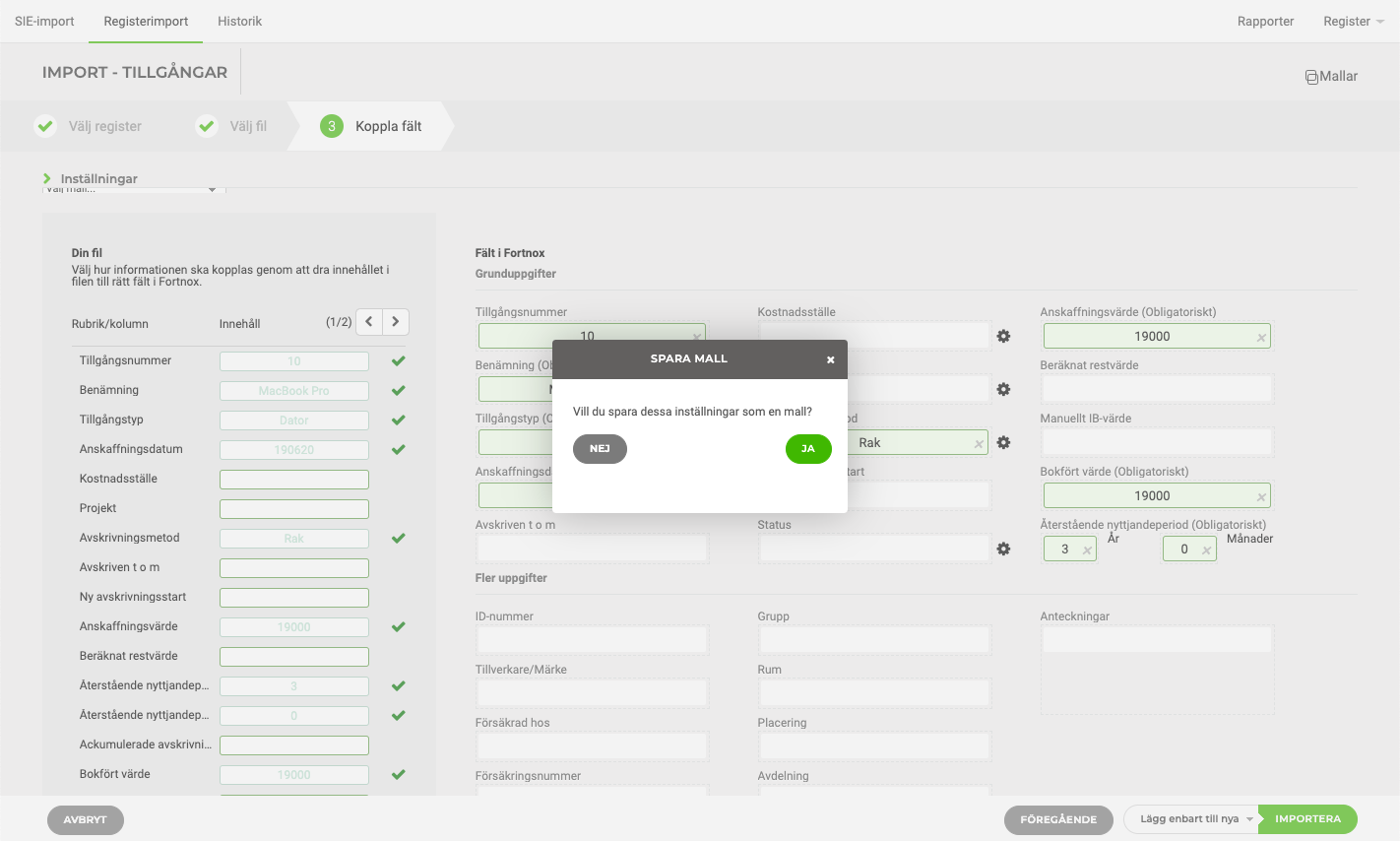Switch to the Registerimport tab
The width and height of the screenshot is (1400, 841).
point(146,21)
